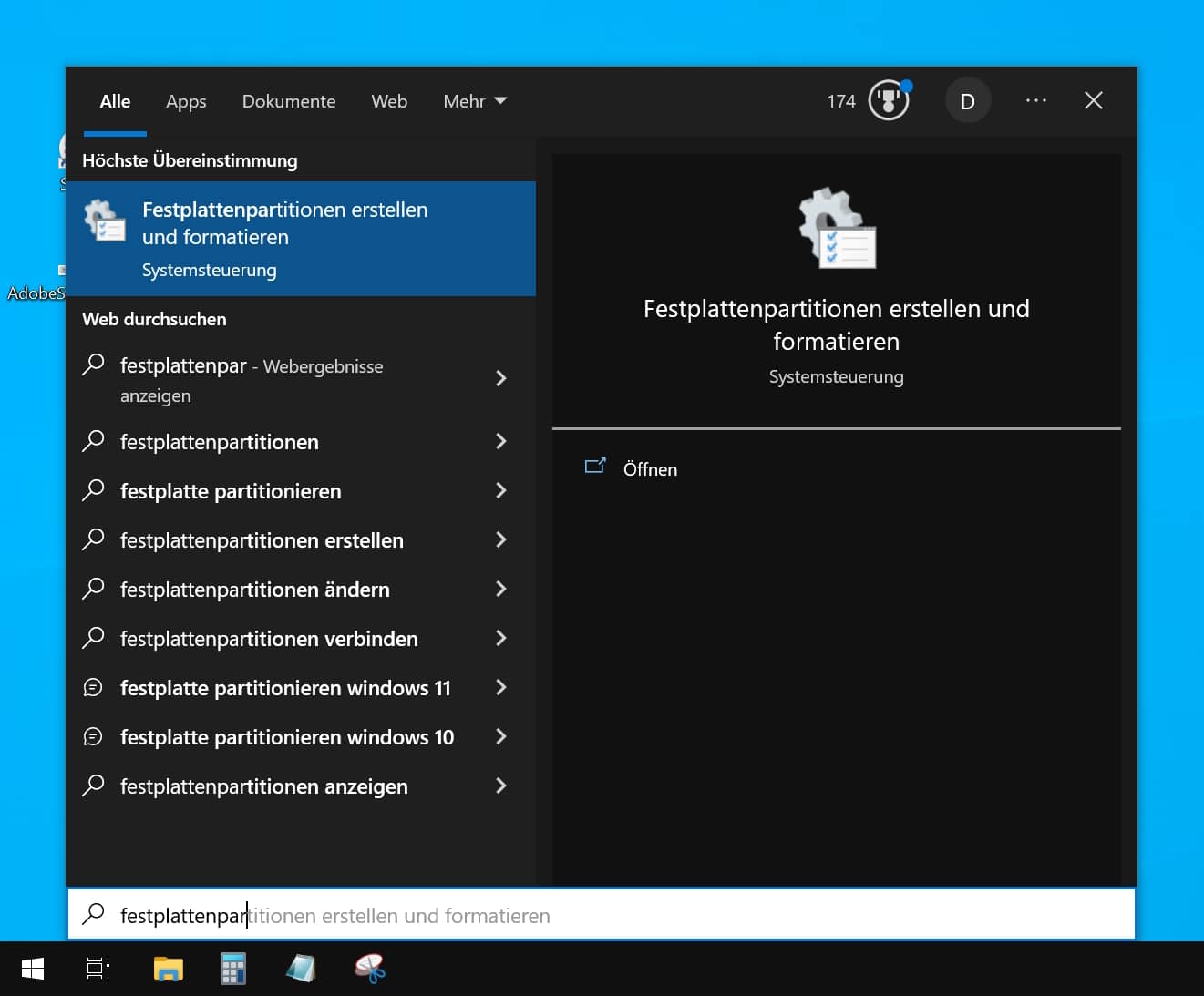This screenshot has height=996, width=1204.
Task: Launch the notepad-style app on the taskbar
Action: [x=301, y=969]
